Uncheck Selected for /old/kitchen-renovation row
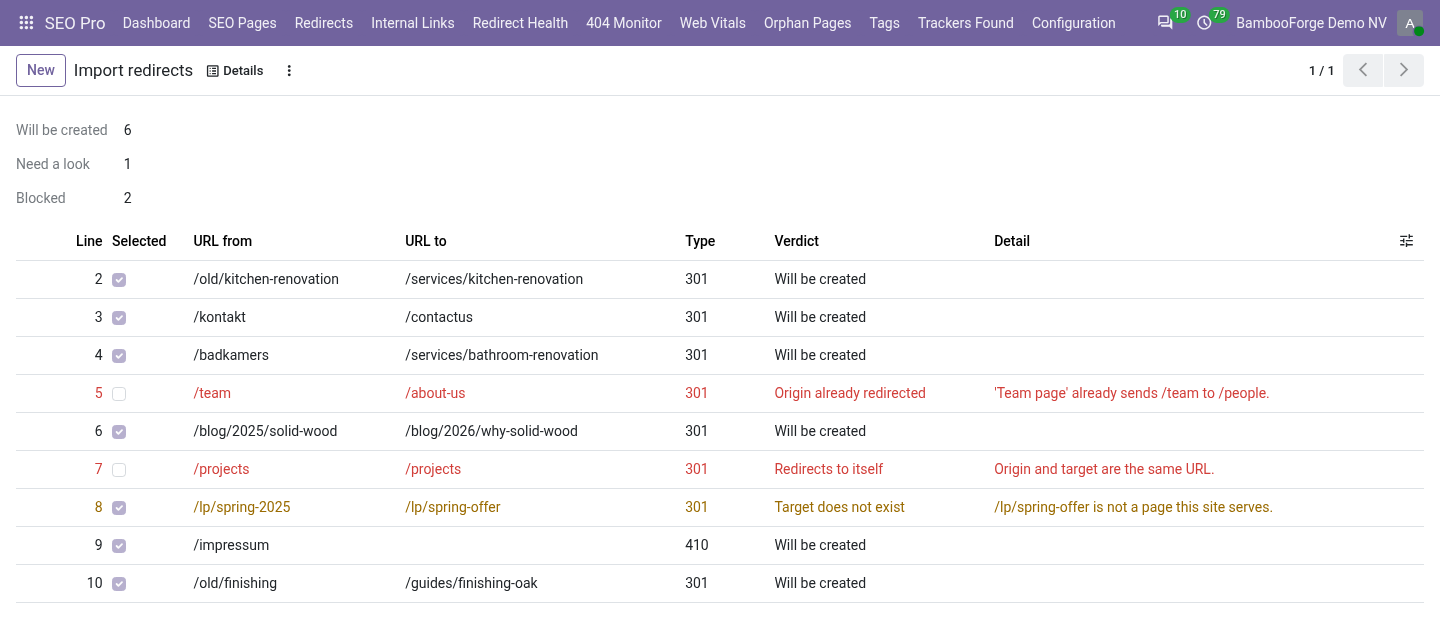 pos(119,280)
